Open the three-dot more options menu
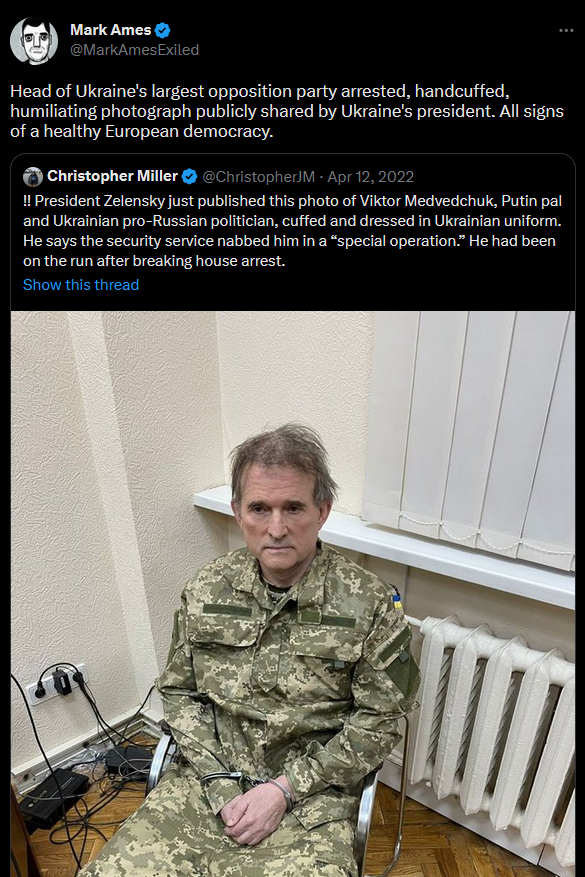The width and height of the screenshot is (585, 877). click(x=566, y=30)
